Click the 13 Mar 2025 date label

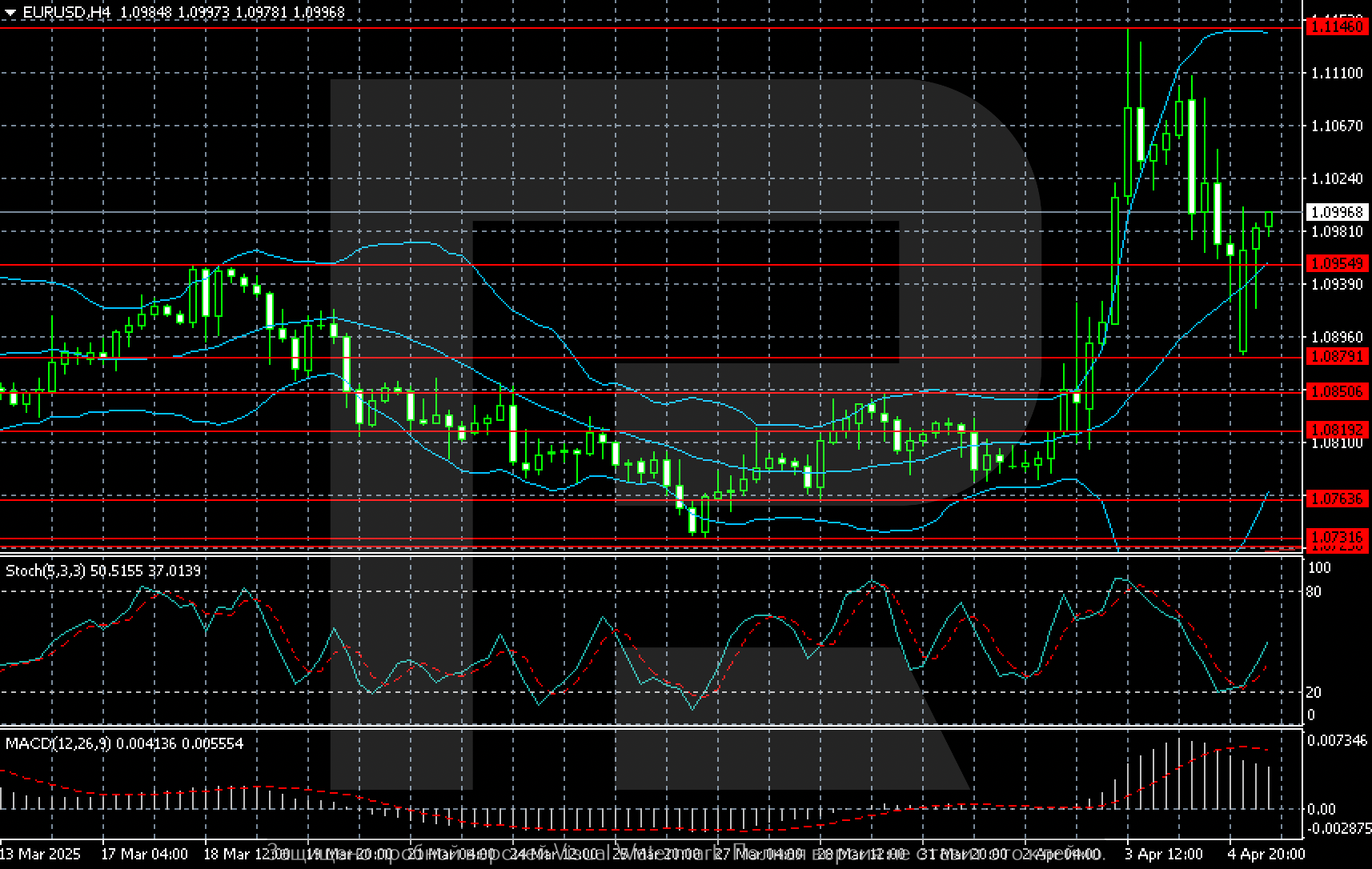pyautogui.click(x=40, y=854)
